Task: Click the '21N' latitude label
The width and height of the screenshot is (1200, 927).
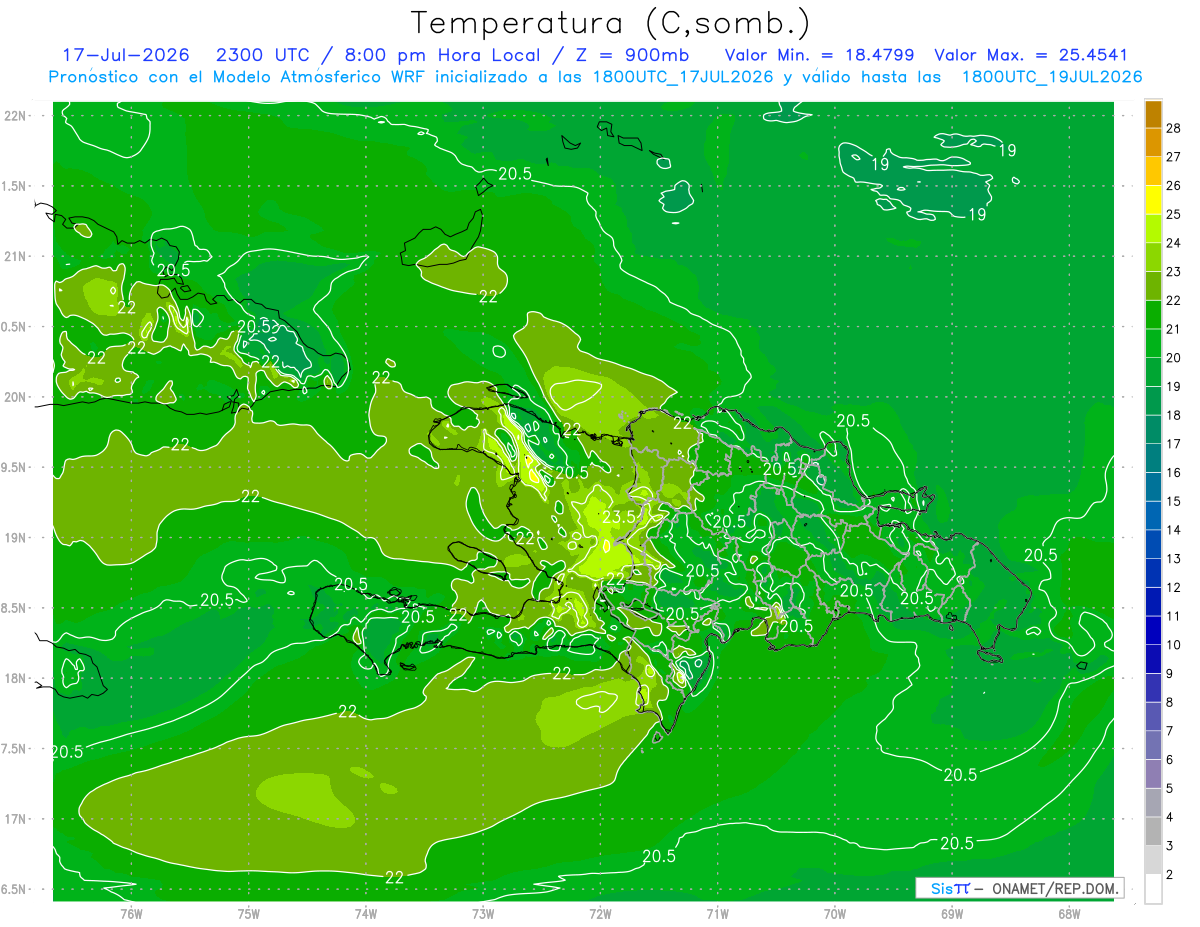Action: [x=15, y=256]
